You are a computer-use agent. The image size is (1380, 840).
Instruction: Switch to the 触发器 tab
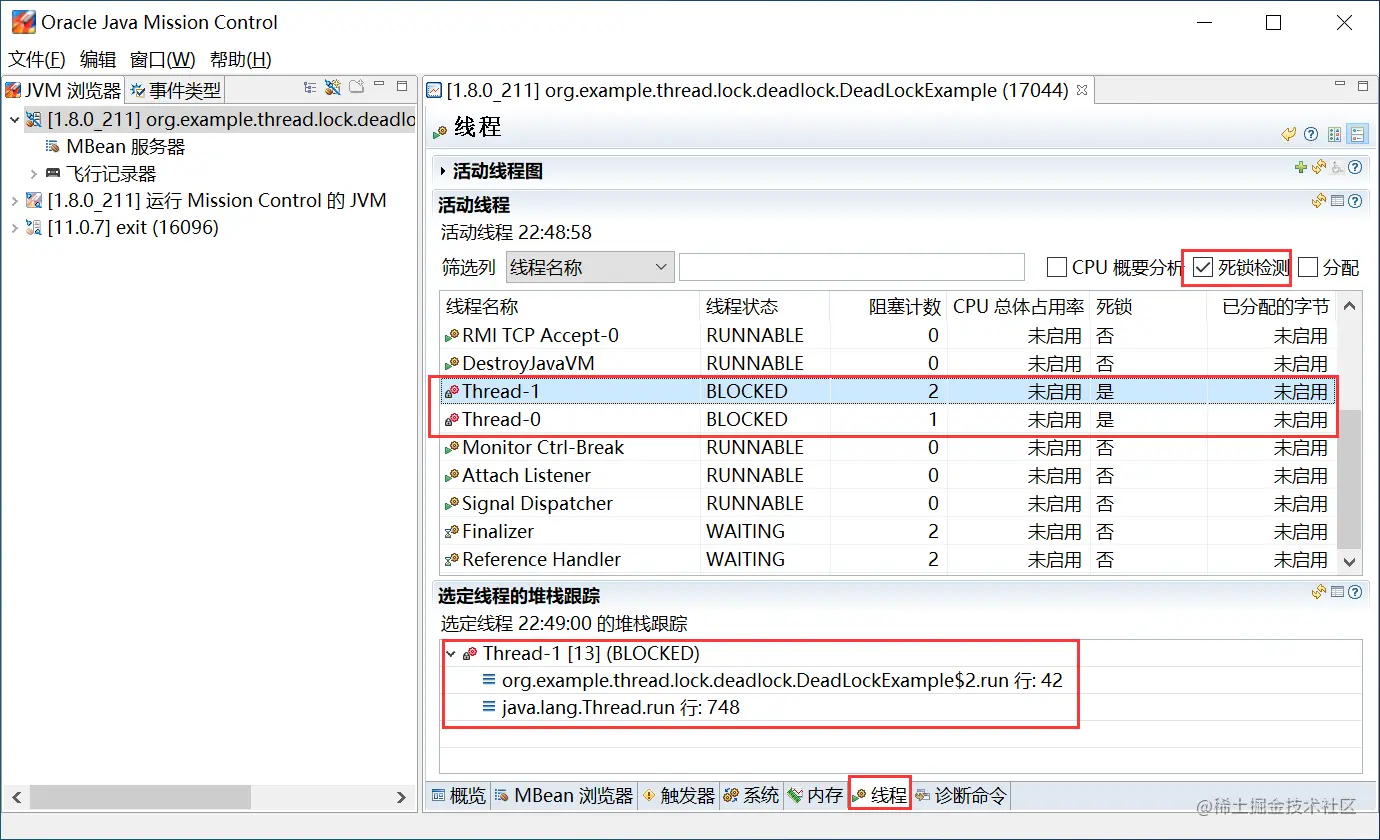point(678,796)
